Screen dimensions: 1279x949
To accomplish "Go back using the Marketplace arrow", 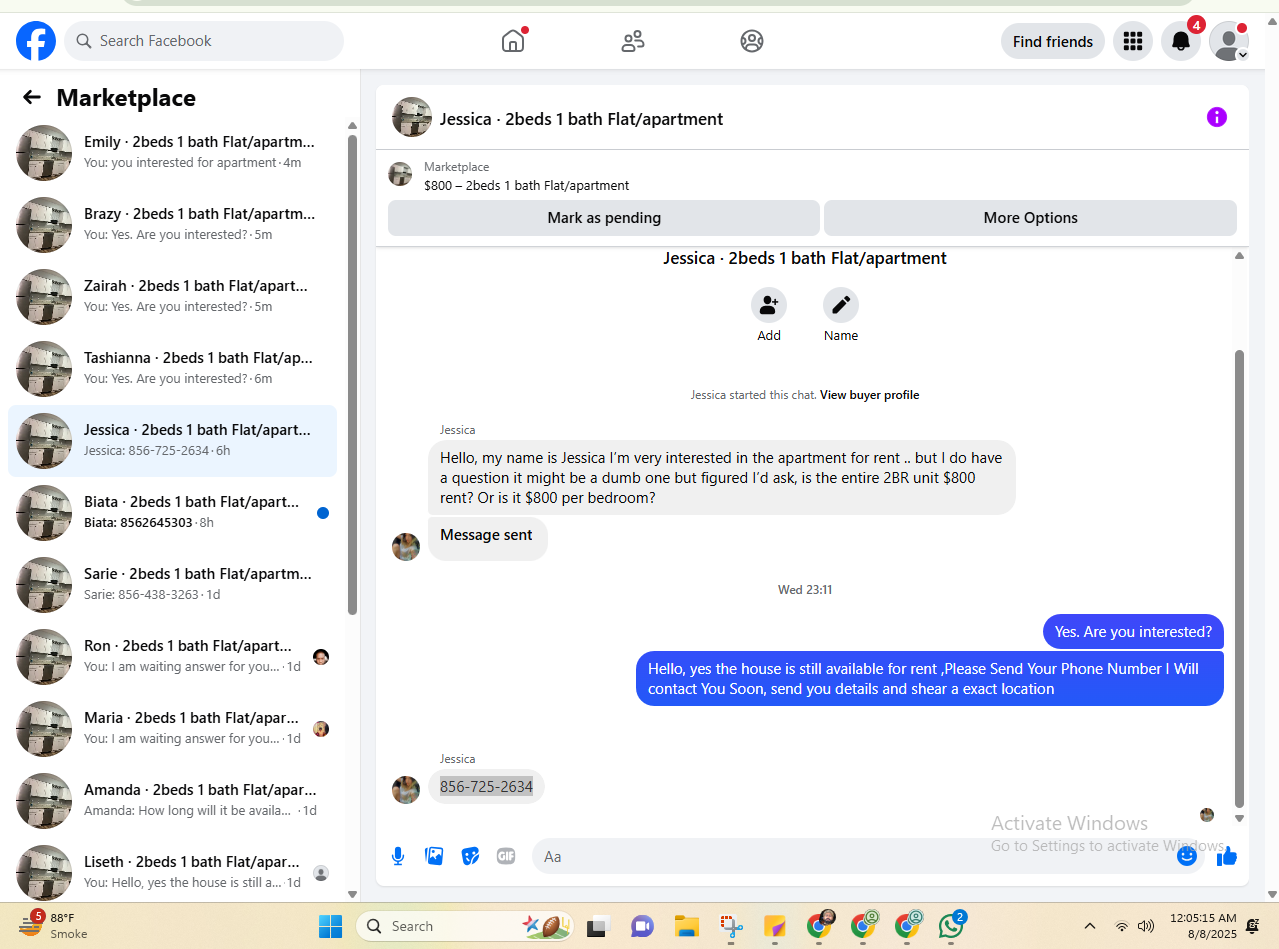I will 32,97.
